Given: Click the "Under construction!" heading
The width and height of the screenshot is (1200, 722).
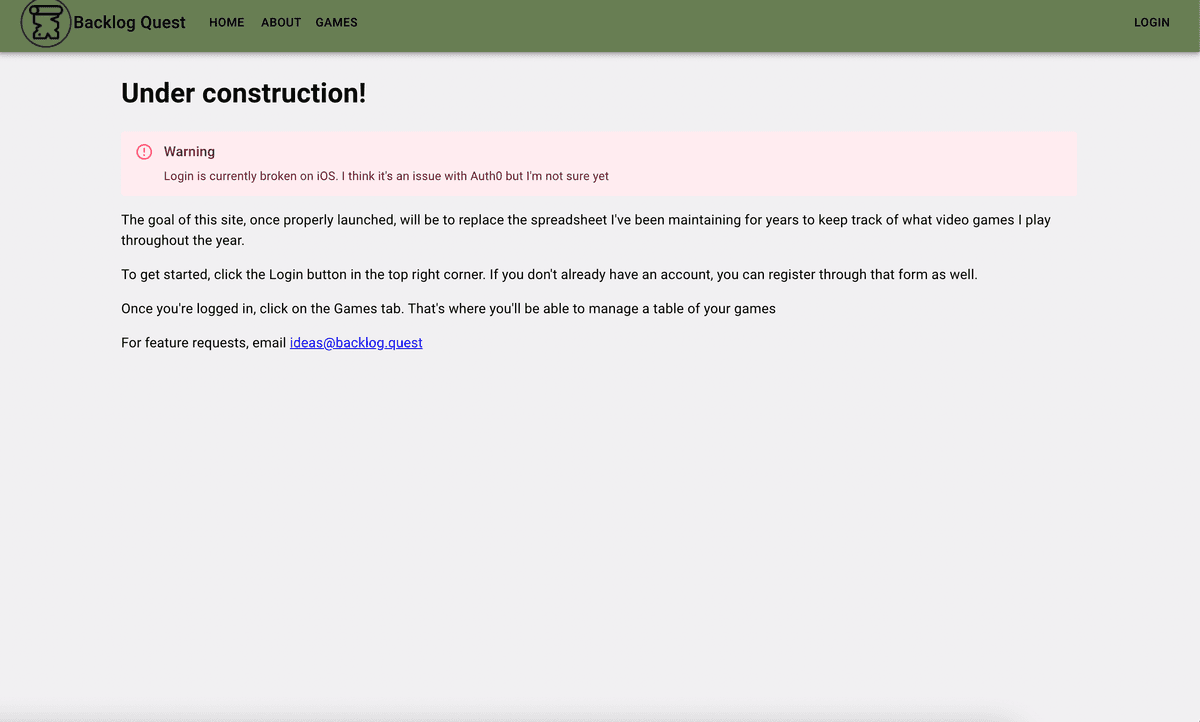Looking at the screenshot, I should [243, 93].
